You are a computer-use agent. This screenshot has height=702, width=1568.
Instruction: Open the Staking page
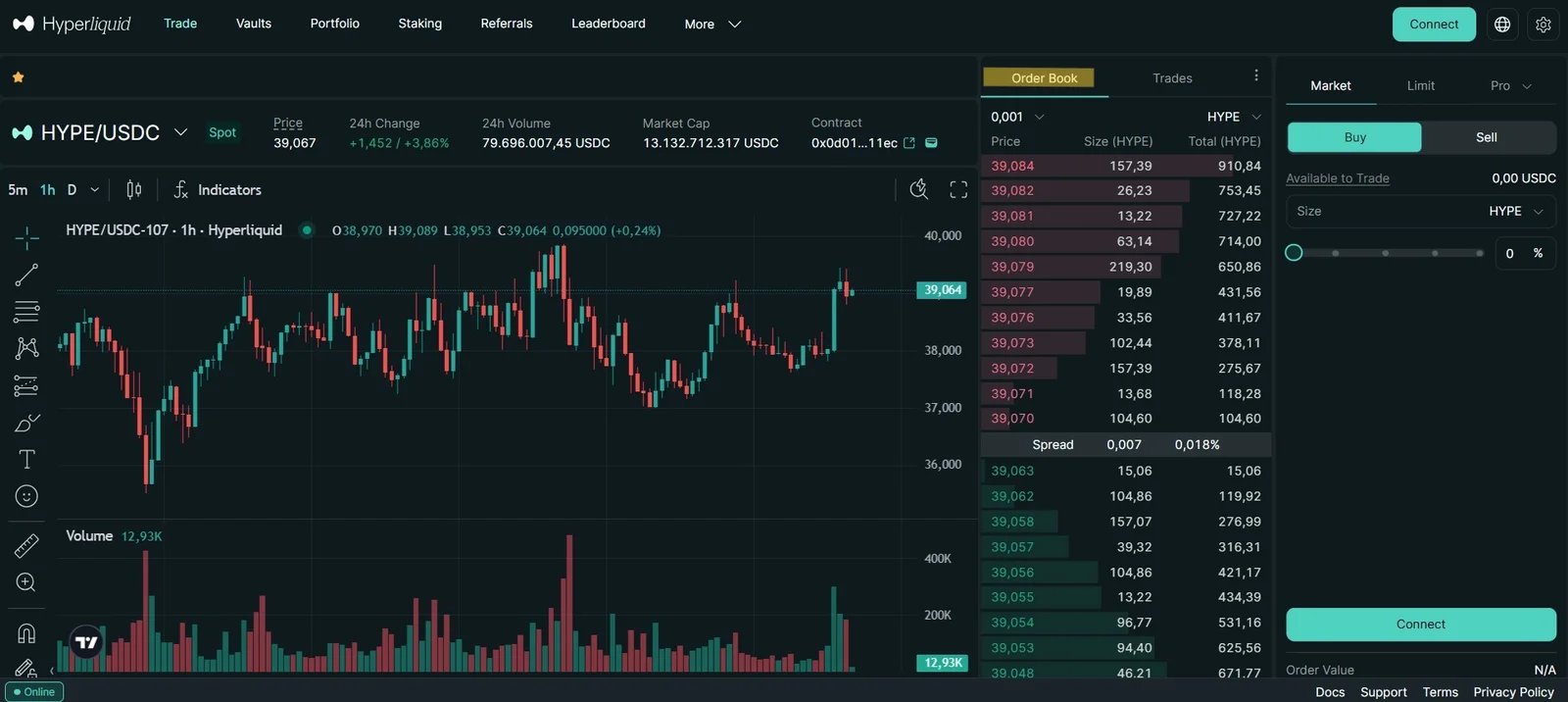pyautogui.click(x=419, y=24)
